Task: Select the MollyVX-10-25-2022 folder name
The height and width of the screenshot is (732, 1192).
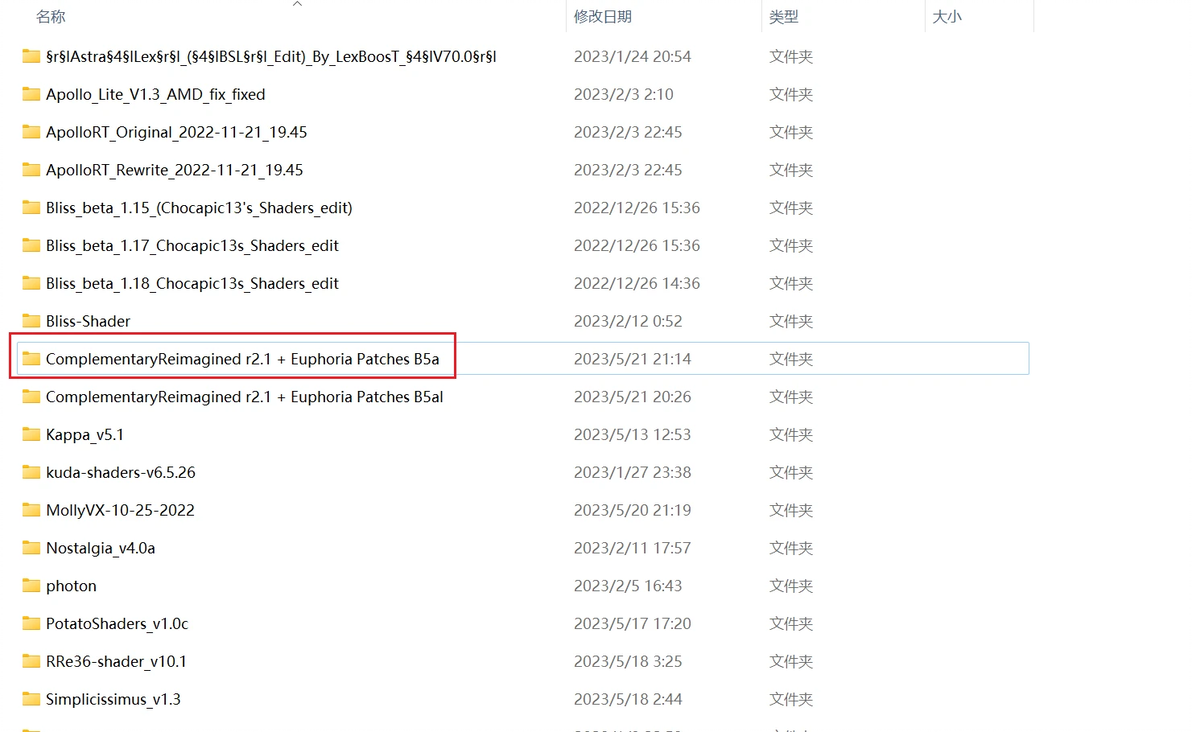Action: tap(120, 510)
